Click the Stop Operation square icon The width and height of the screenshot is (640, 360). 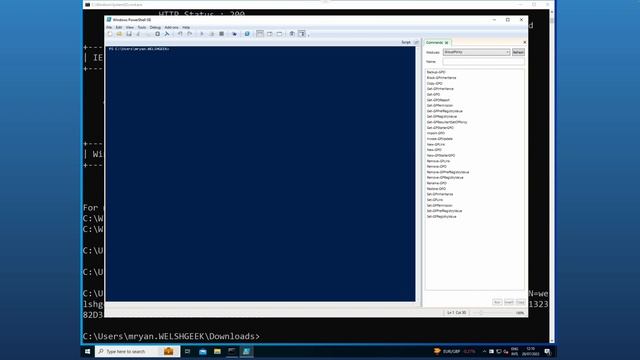[222, 34]
